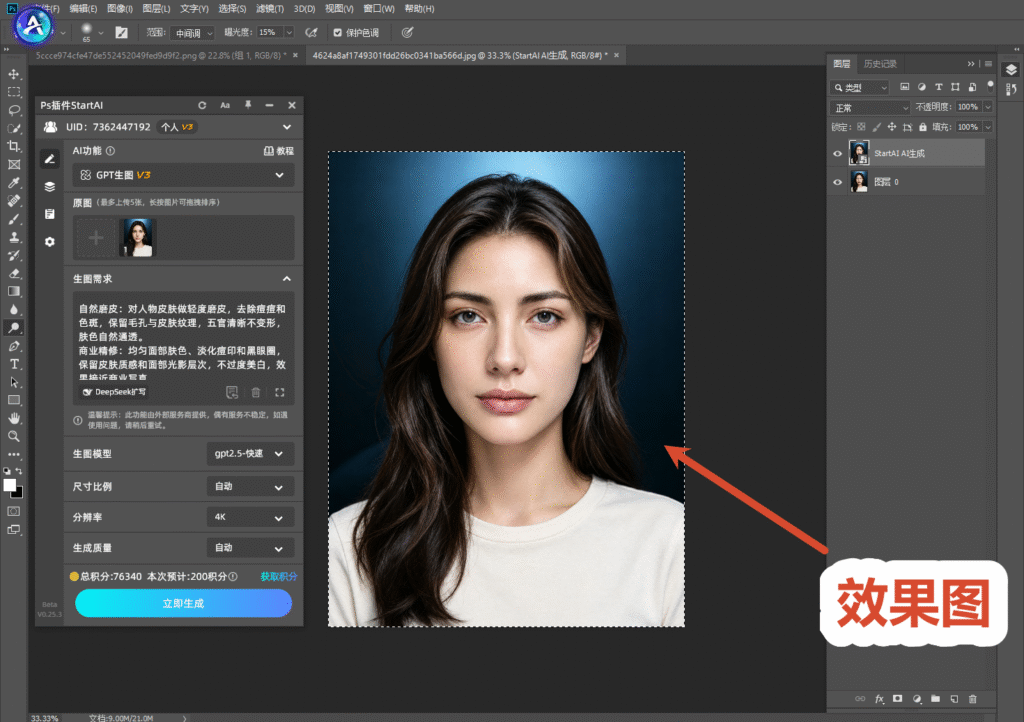
Task: Click the pin icon in StartAI panel
Action: (248, 105)
